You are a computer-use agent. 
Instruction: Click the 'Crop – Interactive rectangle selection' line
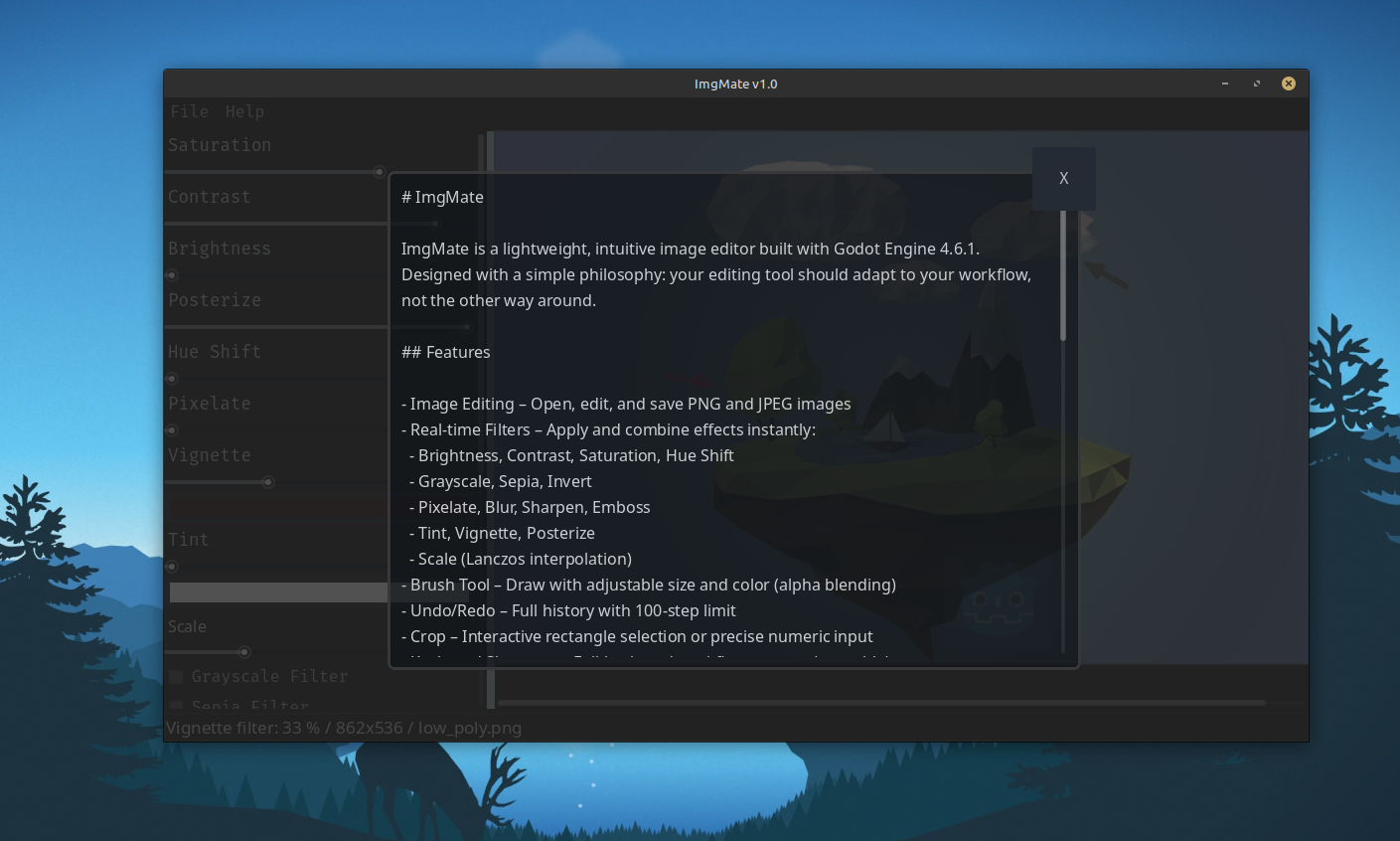[x=637, y=637]
